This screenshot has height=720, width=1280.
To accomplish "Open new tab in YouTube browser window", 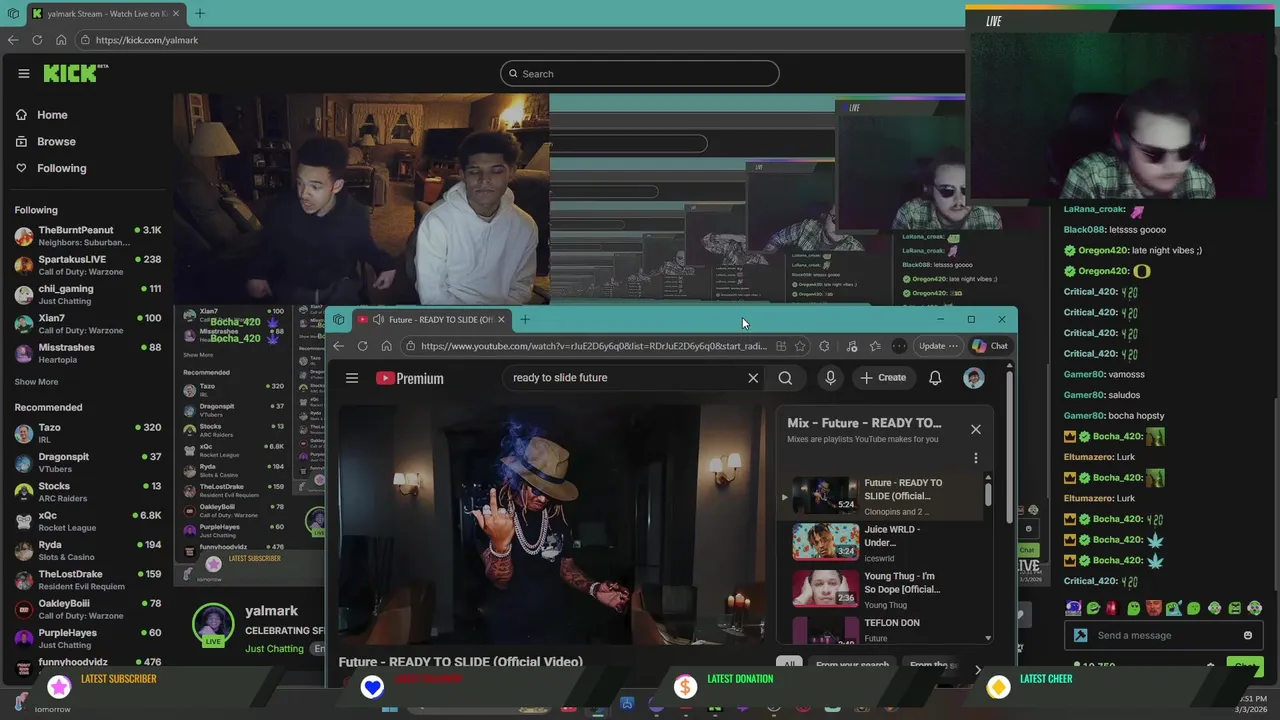I will 525,319.
